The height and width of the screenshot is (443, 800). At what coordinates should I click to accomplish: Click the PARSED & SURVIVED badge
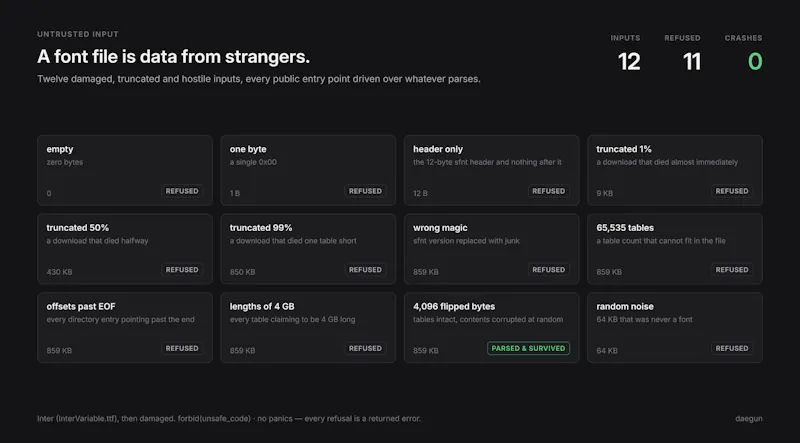[529, 348]
